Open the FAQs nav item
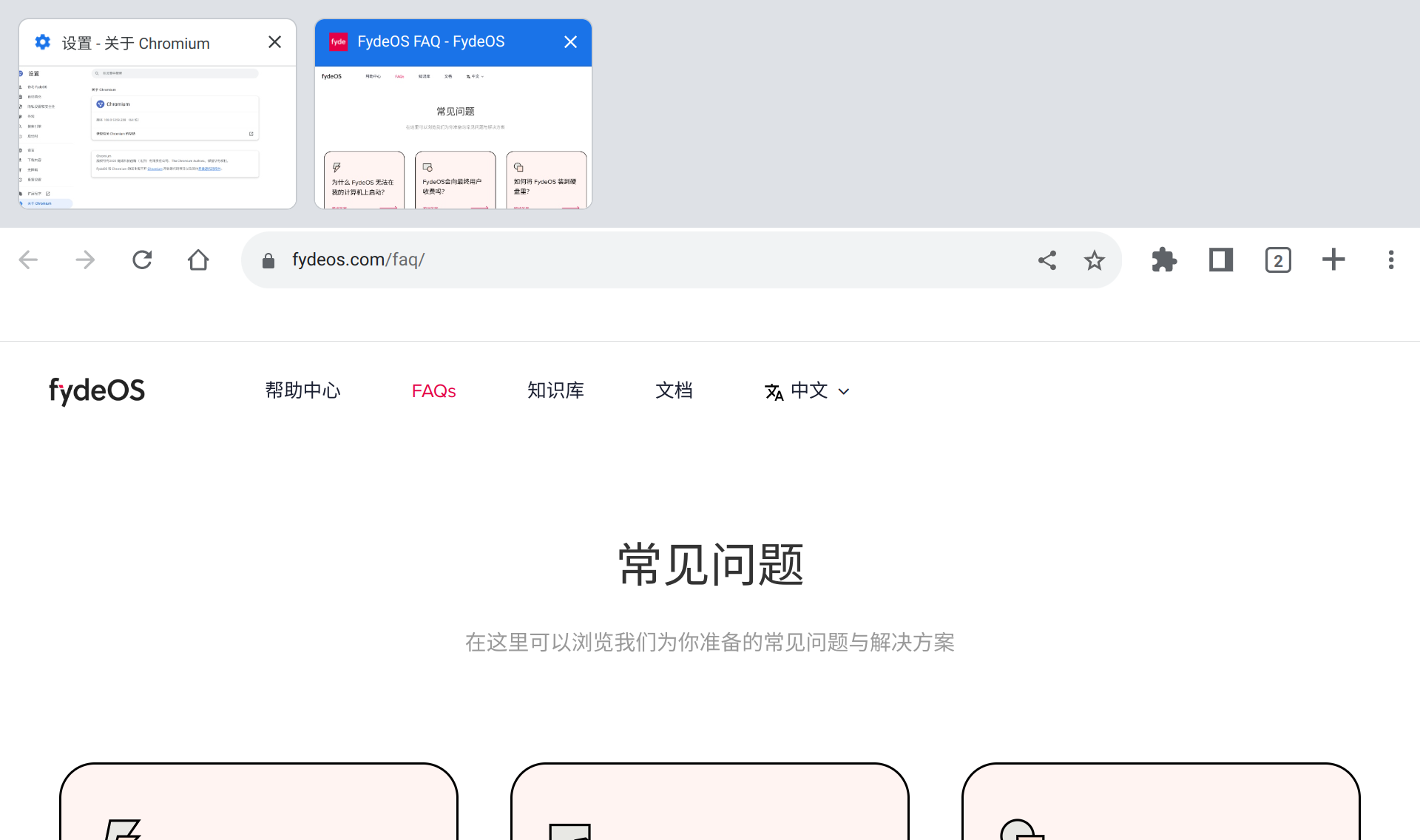Screen dimensions: 1420x840 433,390
